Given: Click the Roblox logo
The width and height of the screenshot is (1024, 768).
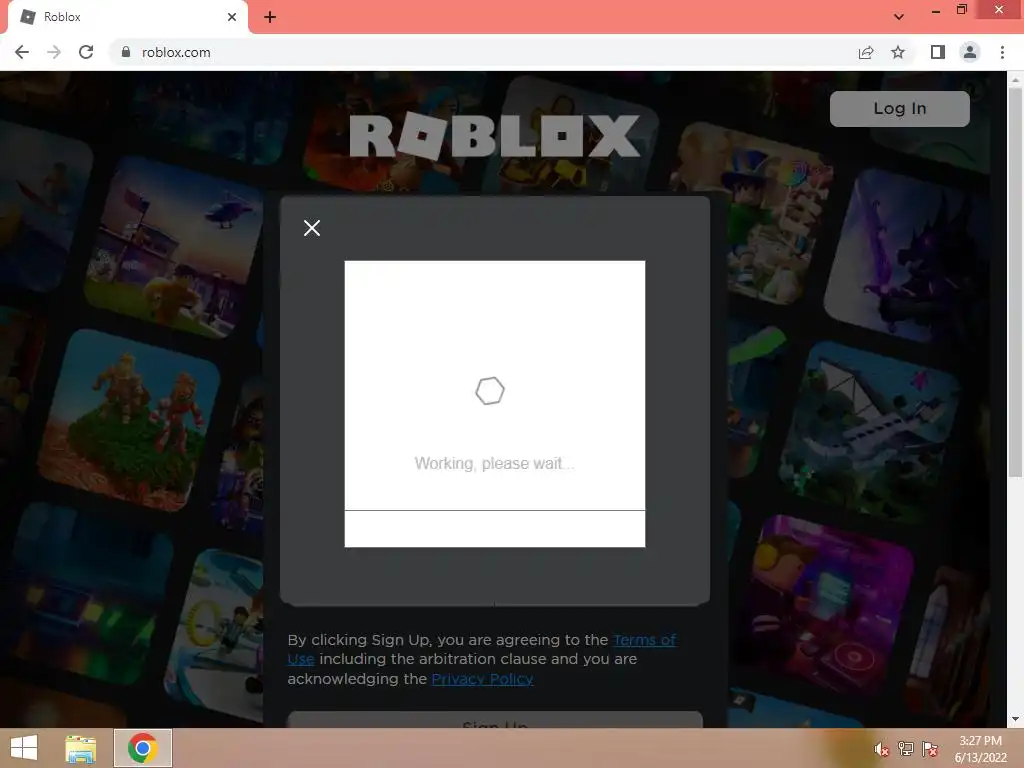Looking at the screenshot, I should click(494, 136).
